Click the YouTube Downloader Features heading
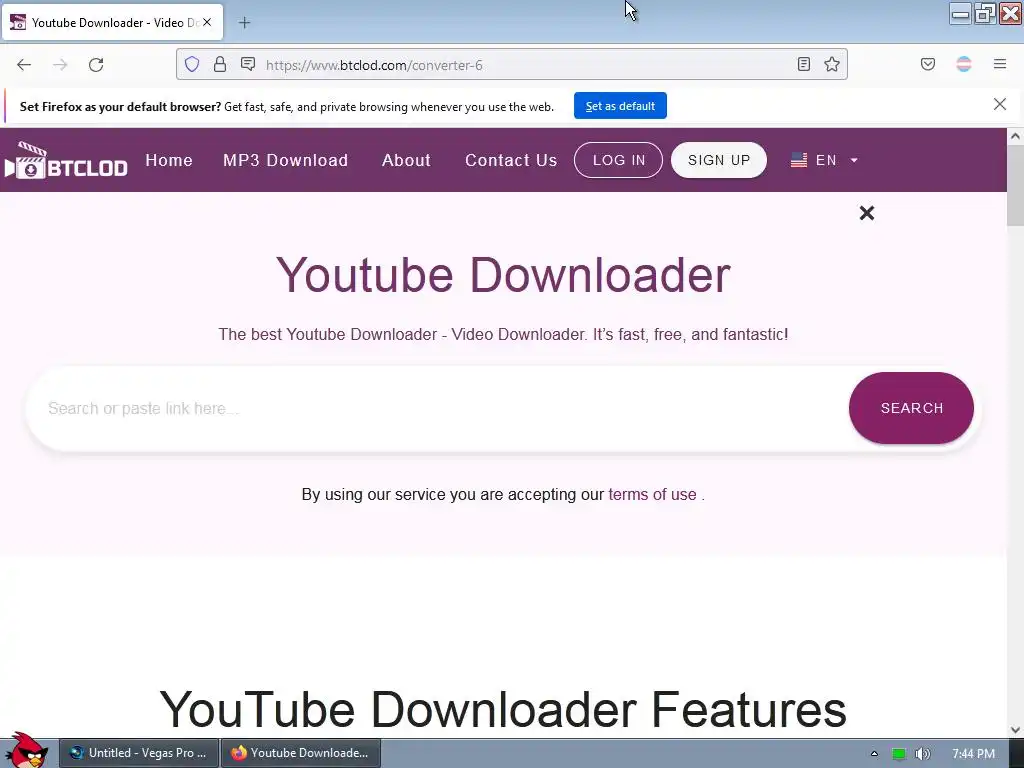1024x768 pixels. [x=503, y=709]
